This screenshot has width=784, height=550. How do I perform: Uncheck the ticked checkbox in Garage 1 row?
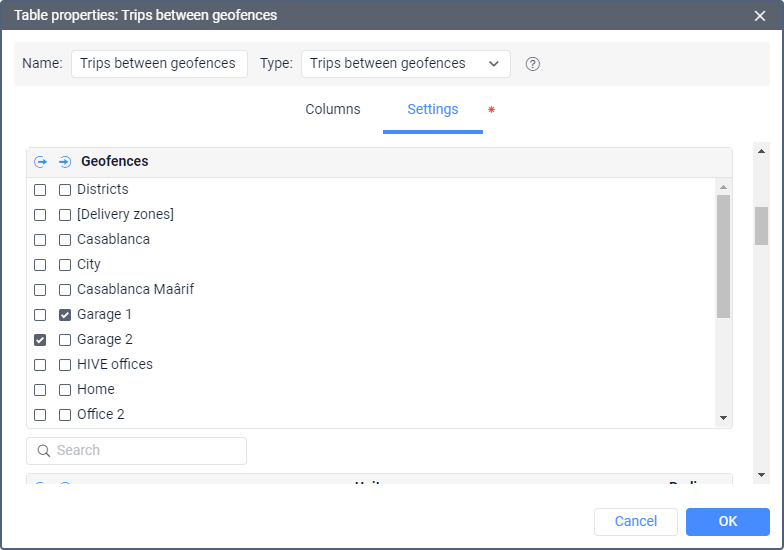pyautogui.click(x=65, y=315)
